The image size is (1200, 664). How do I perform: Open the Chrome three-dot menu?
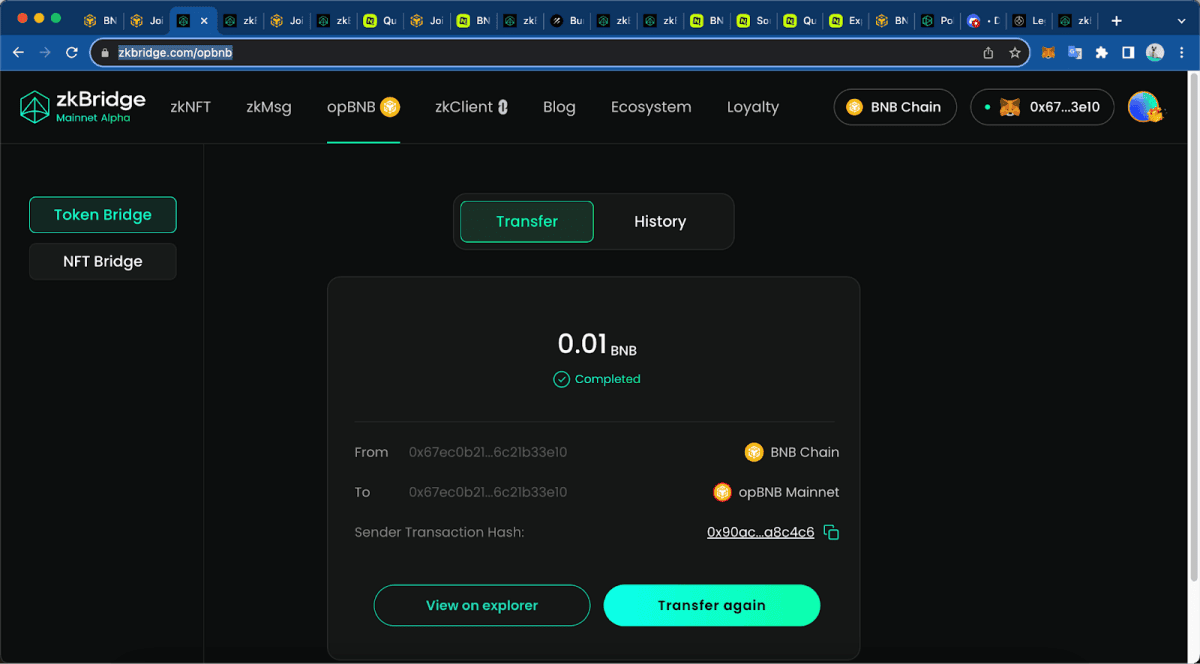coord(1181,52)
